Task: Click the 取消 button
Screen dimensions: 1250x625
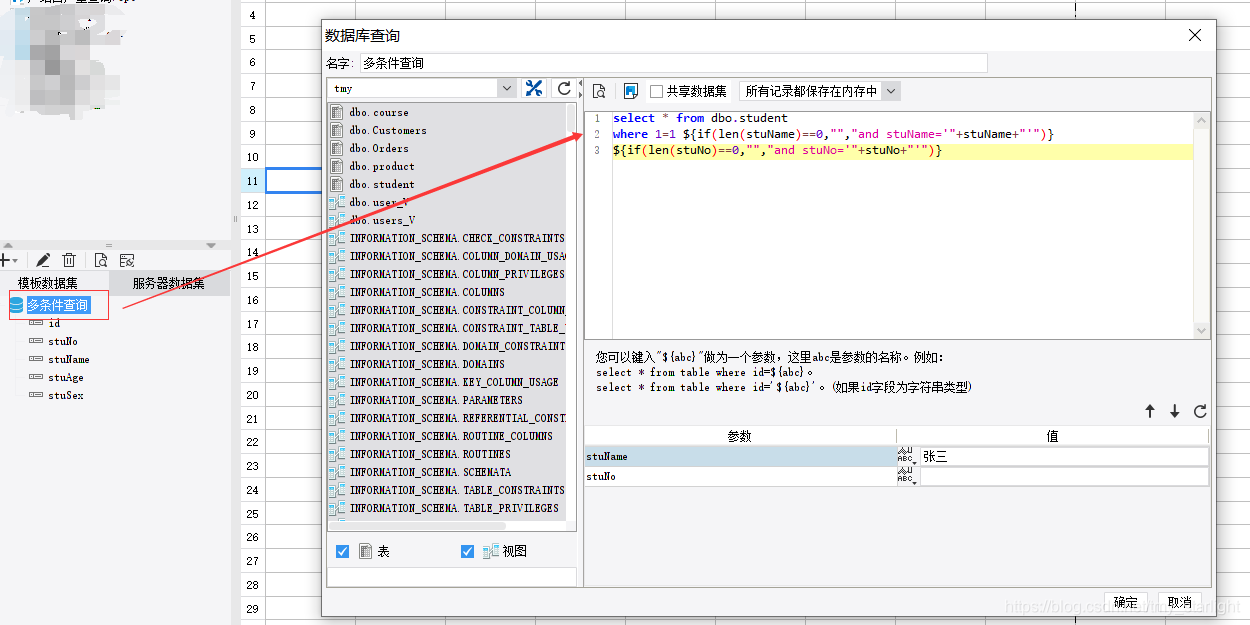Action: pos(1180,602)
